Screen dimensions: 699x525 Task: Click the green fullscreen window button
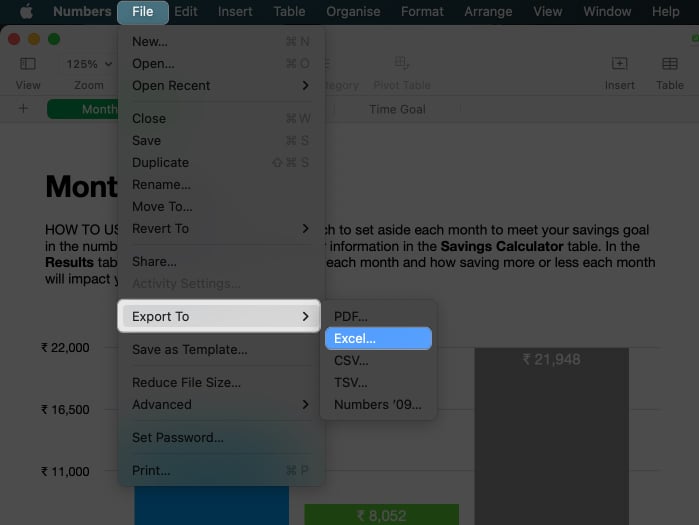[54, 39]
